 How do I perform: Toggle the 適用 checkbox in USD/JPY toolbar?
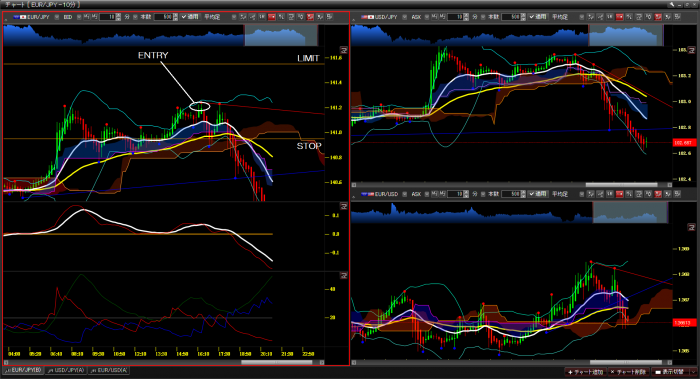pos(538,17)
